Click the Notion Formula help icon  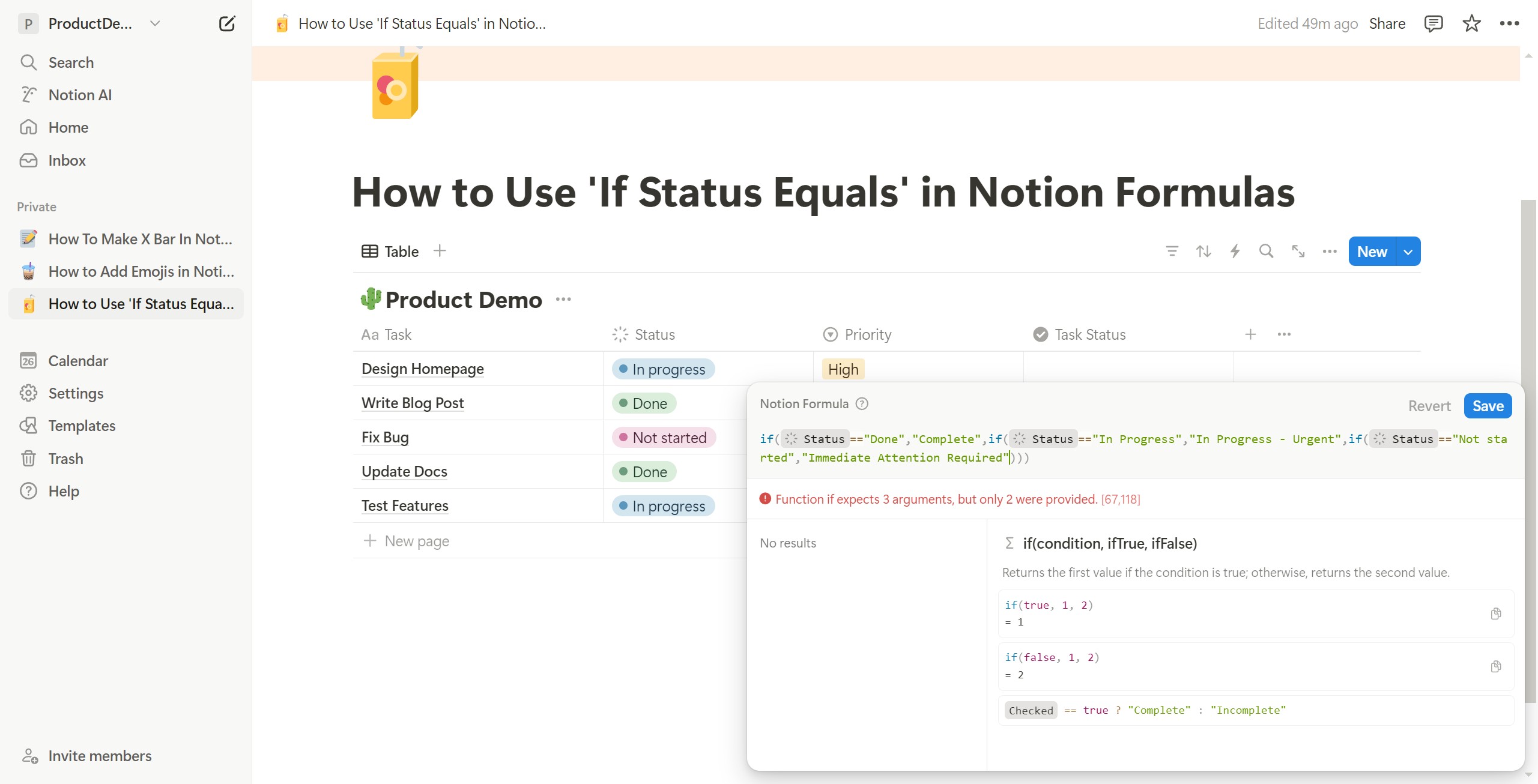click(x=862, y=404)
